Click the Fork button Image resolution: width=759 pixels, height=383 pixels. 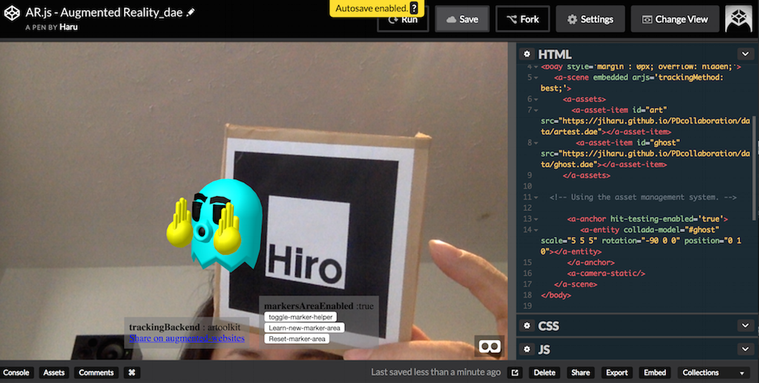pos(523,19)
